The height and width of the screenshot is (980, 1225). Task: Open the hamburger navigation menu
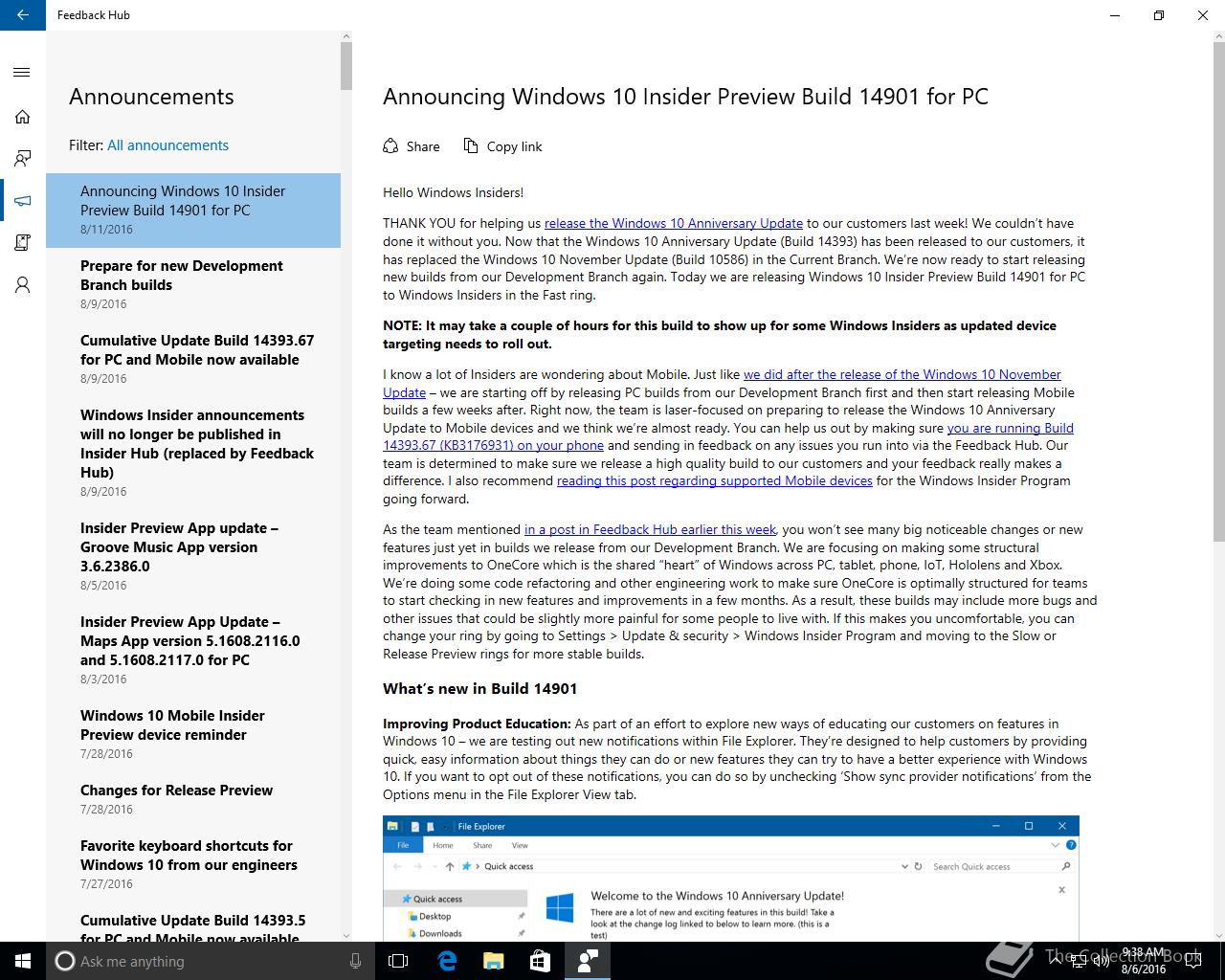pos(22,72)
